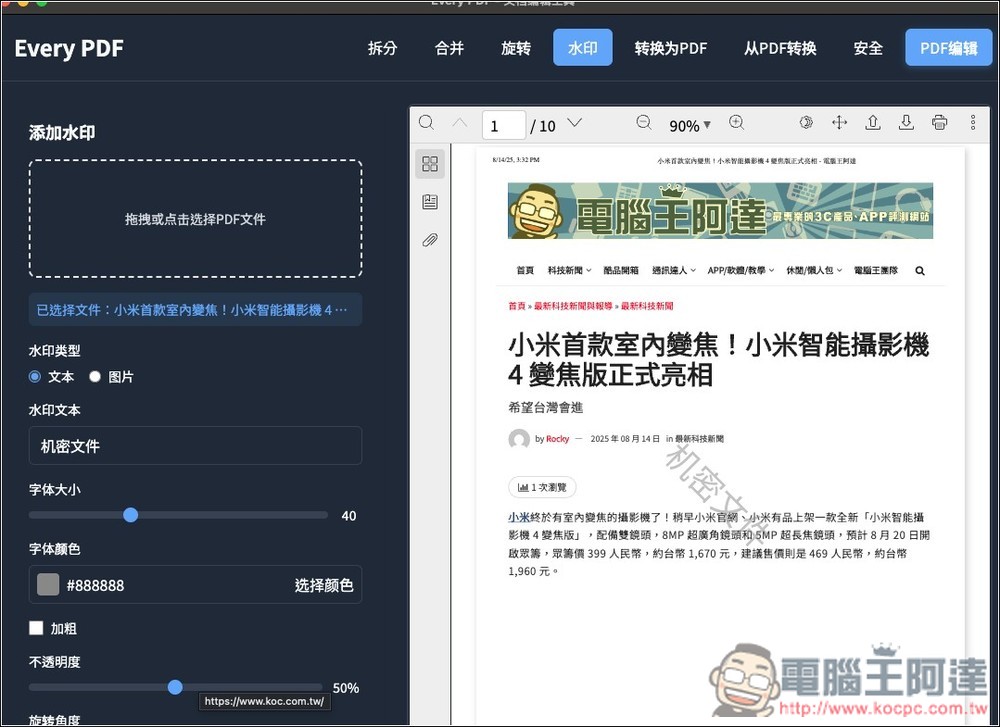Expand 休閒/懶人包 menu in the PDF page
Viewport: 1000px width, 727px height.
(814, 270)
